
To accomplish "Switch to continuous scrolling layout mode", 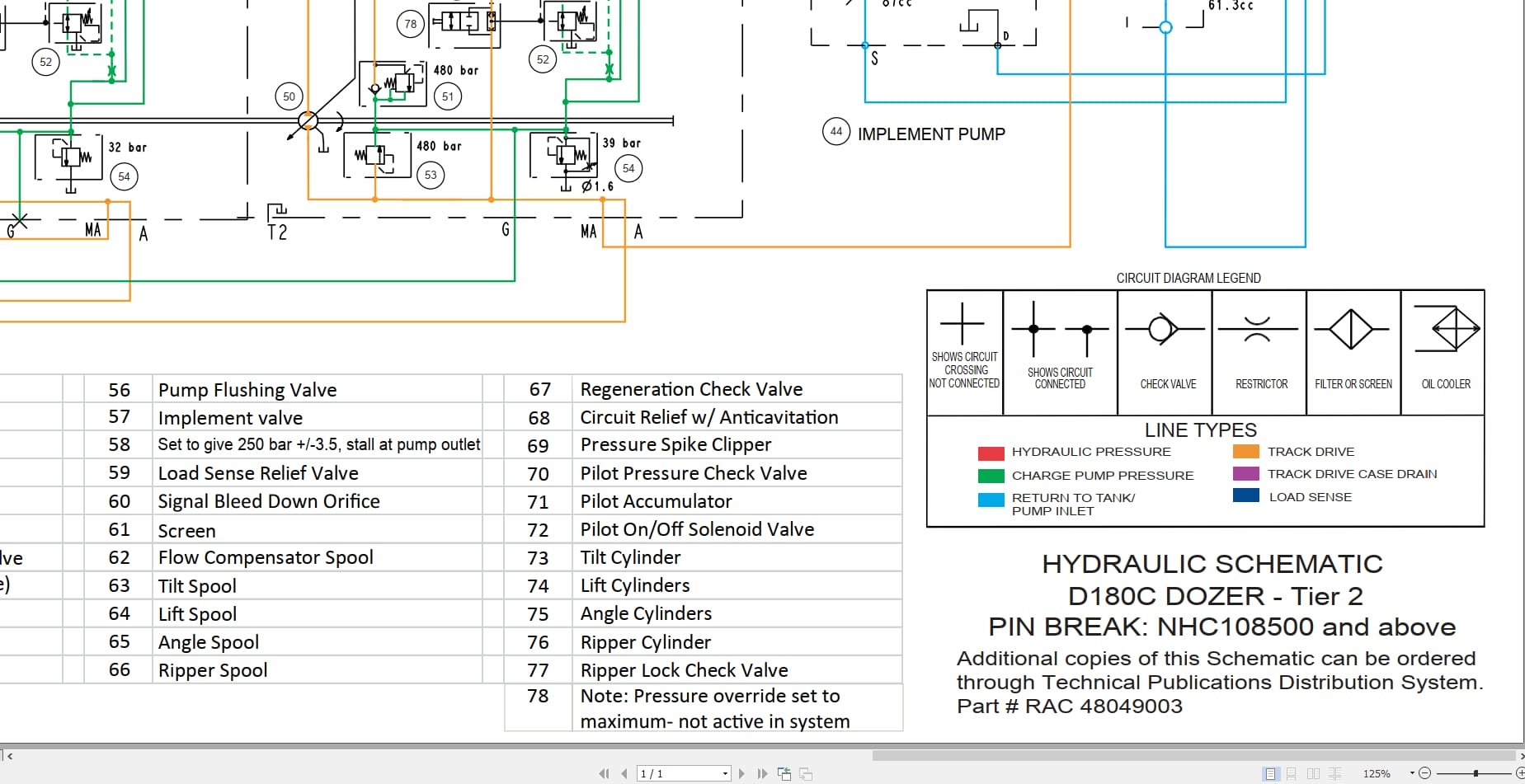I will [1290, 773].
